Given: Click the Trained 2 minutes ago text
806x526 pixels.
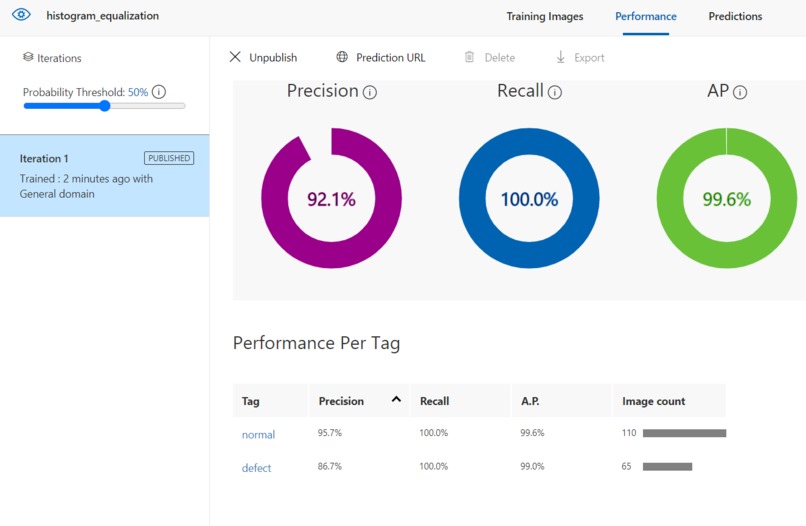Looking at the screenshot, I should click(x=86, y=186).
